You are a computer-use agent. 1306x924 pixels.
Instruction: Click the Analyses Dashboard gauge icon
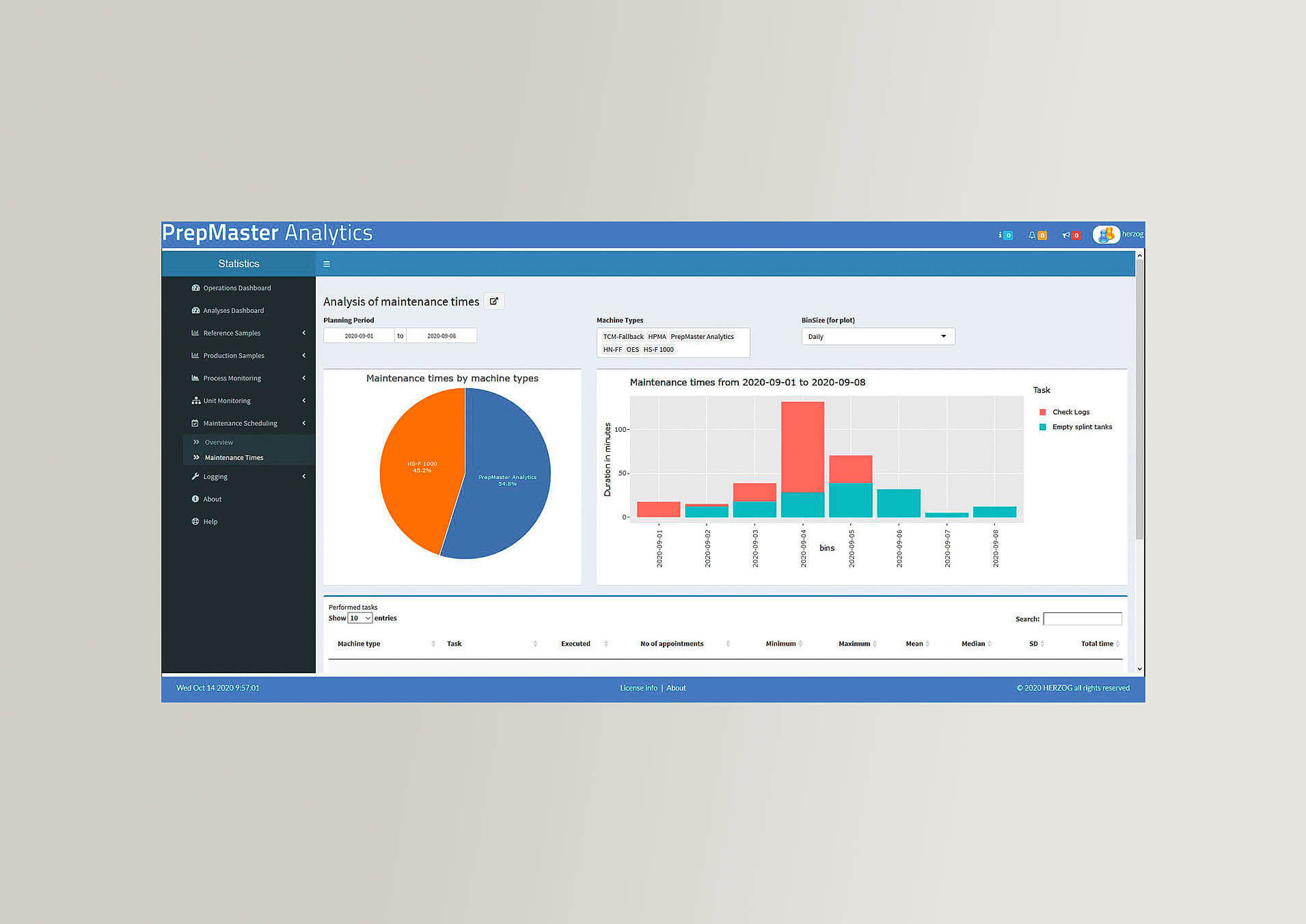point(195,310)
